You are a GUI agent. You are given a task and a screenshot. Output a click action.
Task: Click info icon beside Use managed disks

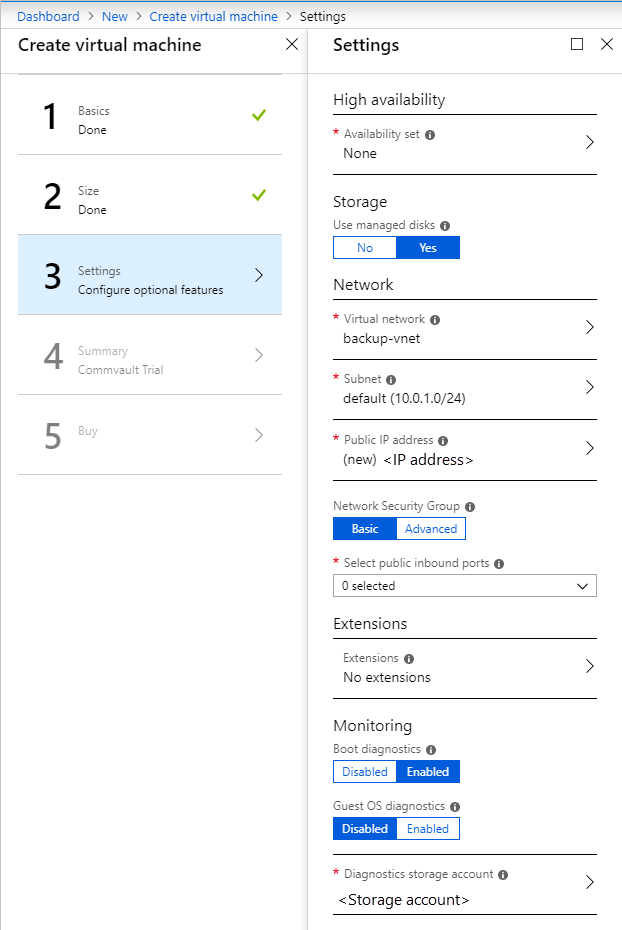coord(445,226)
